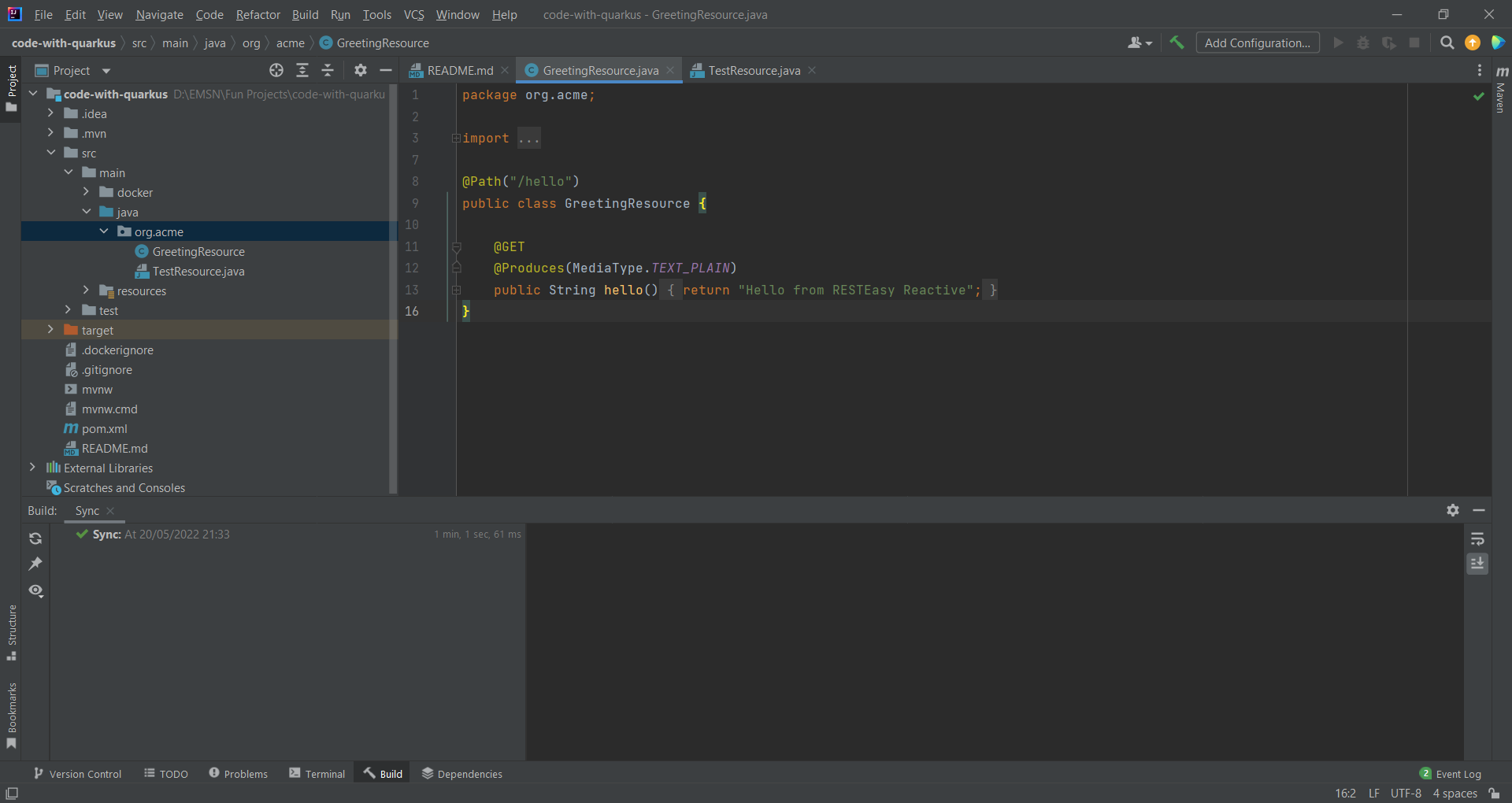This screenshot has width=1512, height=803.
Task: Select GreetingResource in project tree
Action: pos(198,251)
